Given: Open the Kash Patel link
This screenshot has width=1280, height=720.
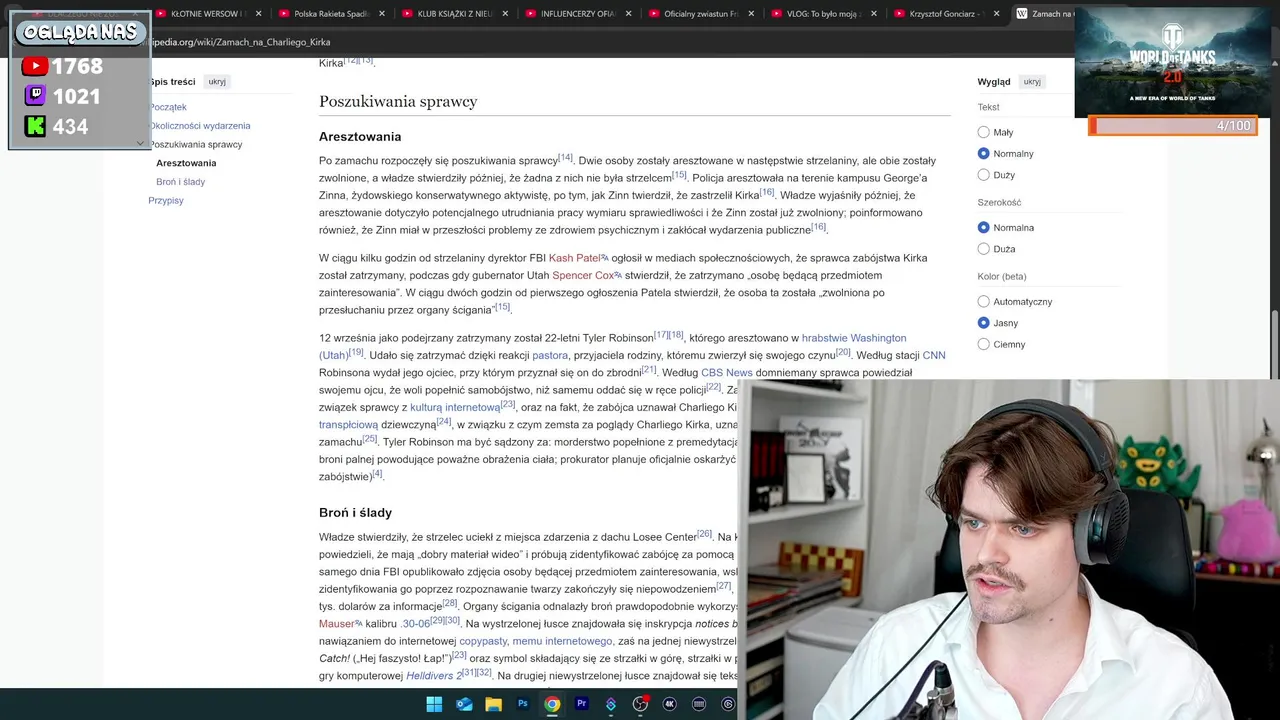Looking at the screenshot, I should (574, 258).
